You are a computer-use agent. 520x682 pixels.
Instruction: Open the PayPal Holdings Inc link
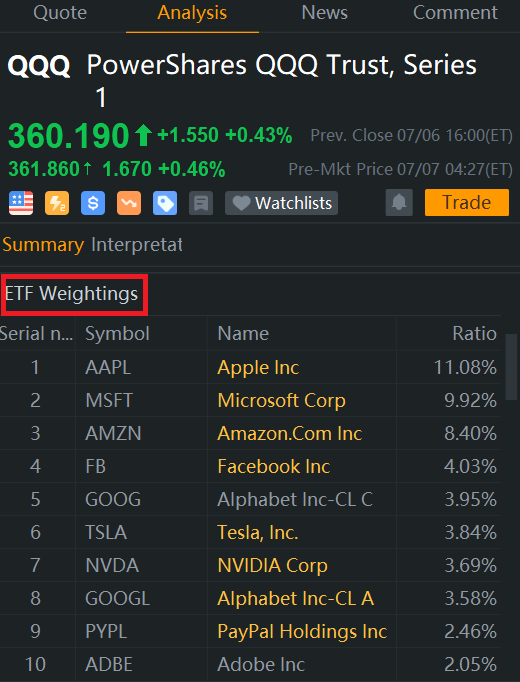click(x=302, y=632)
